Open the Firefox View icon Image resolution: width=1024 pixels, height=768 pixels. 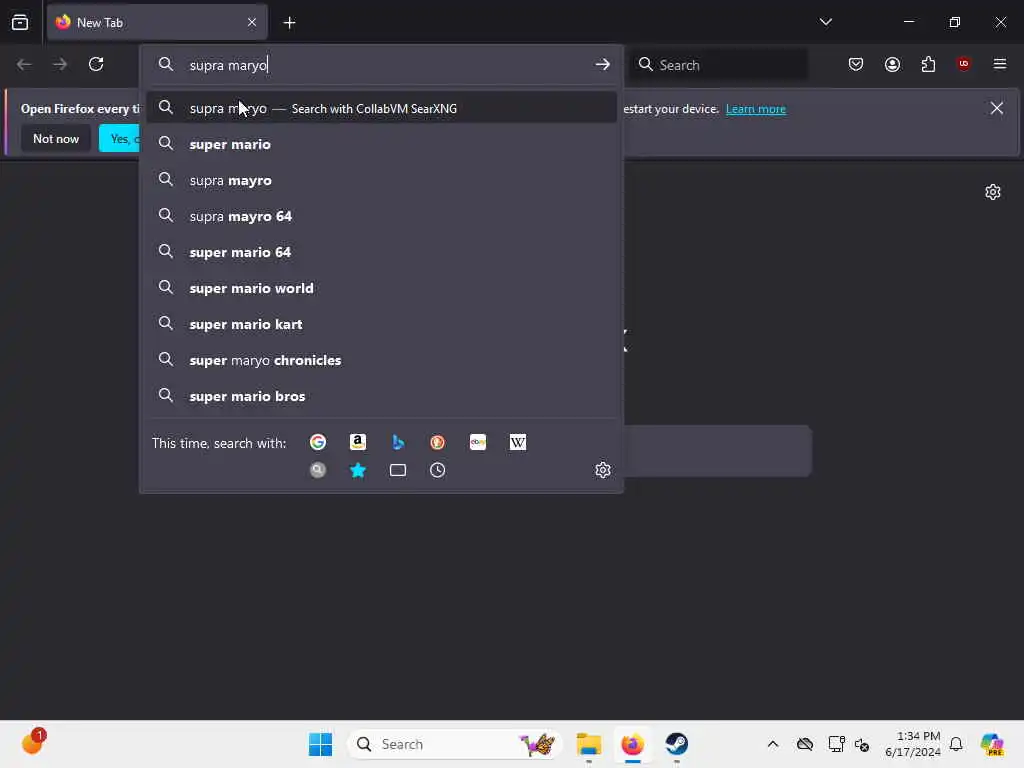coord(20,22)
